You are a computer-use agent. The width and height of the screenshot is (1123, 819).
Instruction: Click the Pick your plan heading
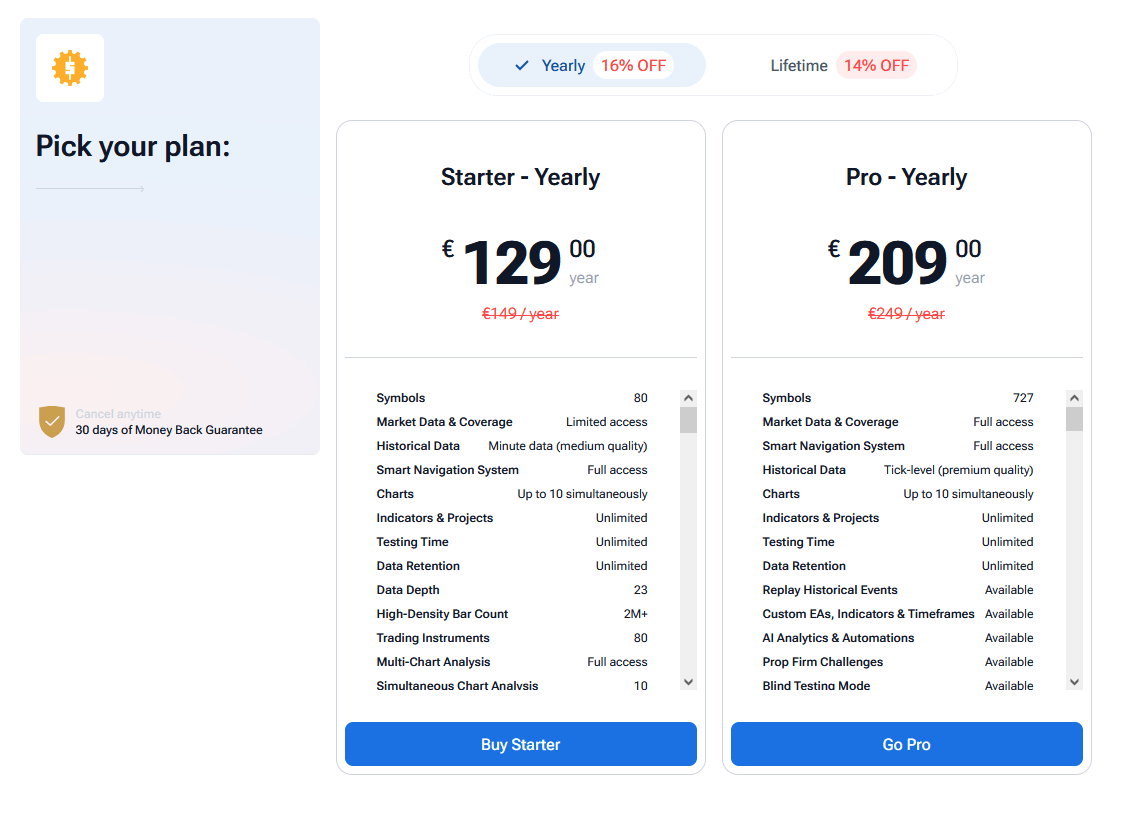133,147
